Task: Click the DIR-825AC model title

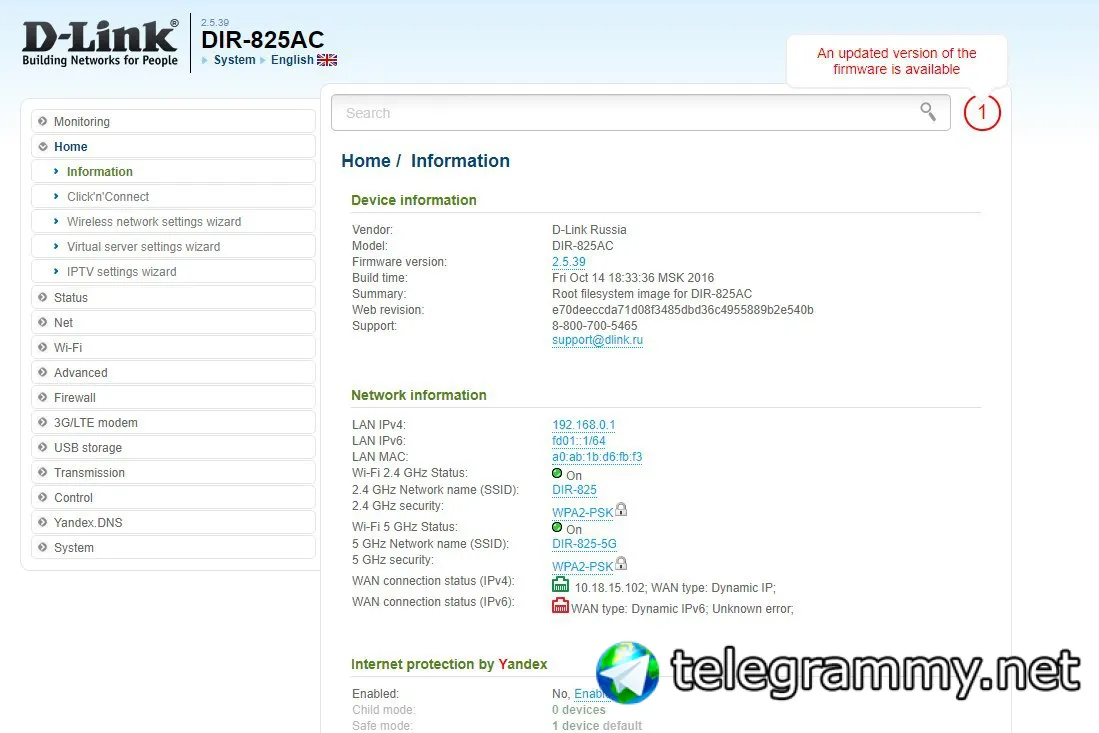Action: click(x=263, y=39)
